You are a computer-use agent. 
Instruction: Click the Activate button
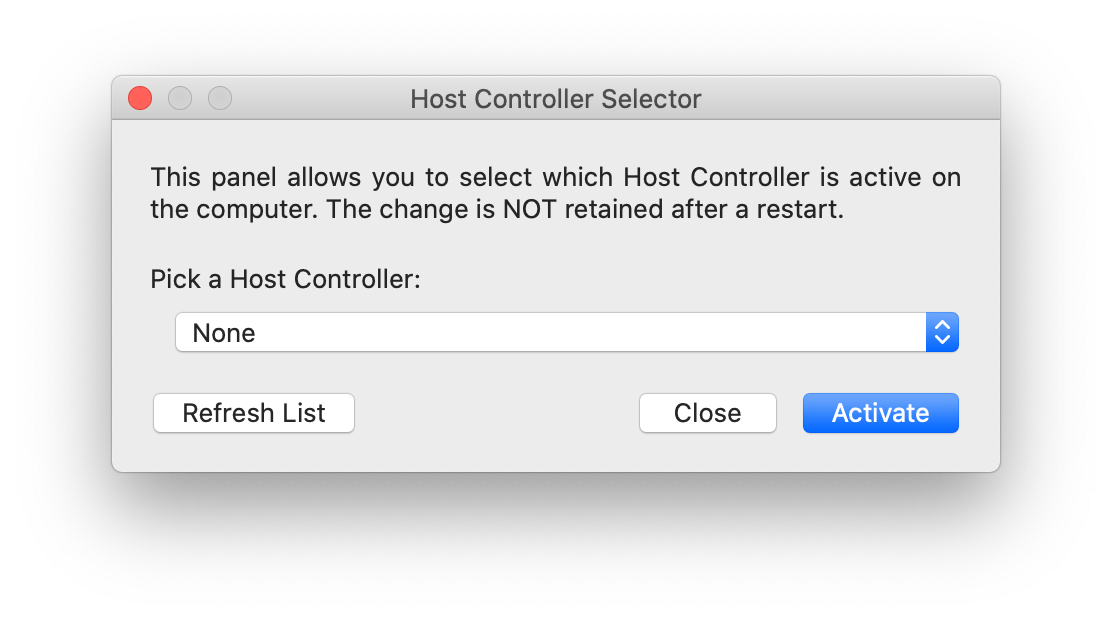click(x=880, y=413)
